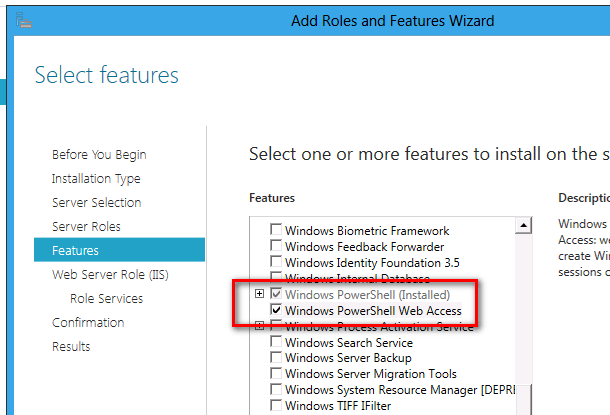The width and height of the screenshot is (610, 415).
Task: Go to Before You Begin step
Action: pyautogui.click(x=99, y=155)
